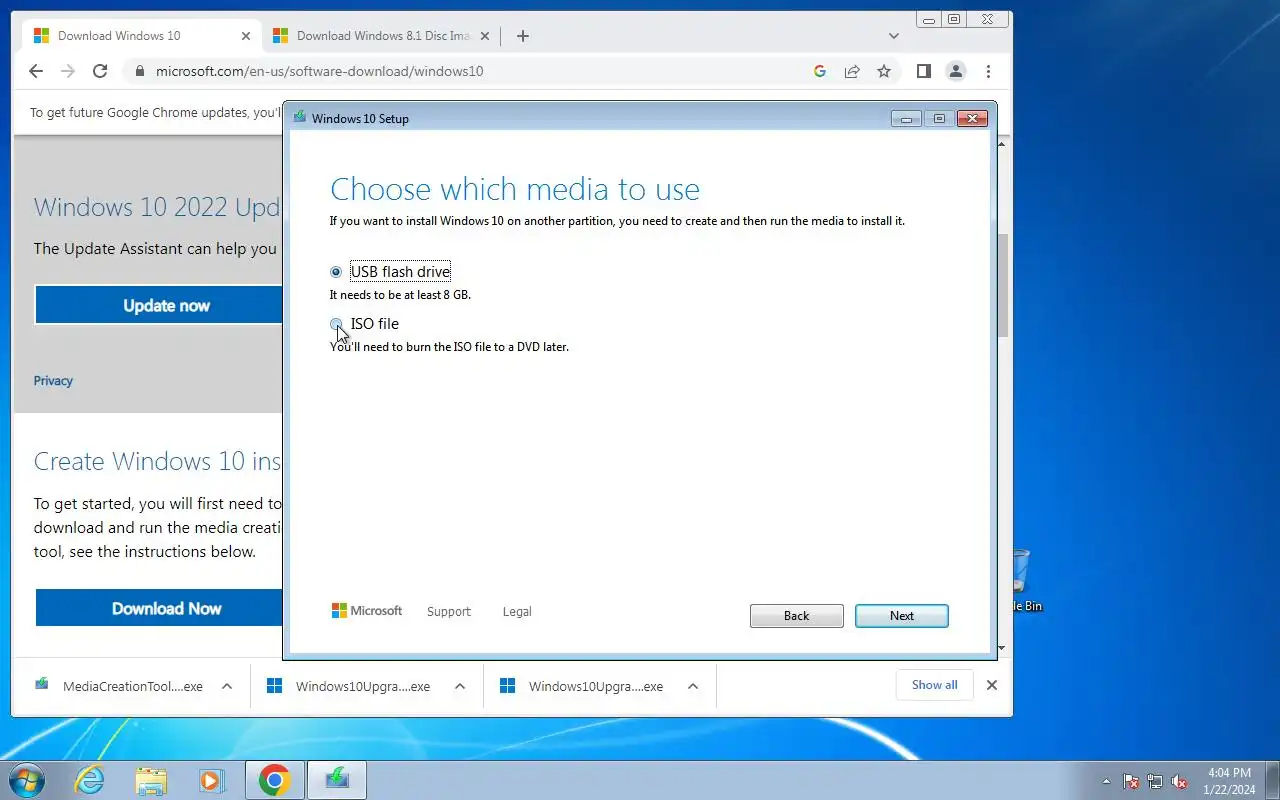Expand the third download item's options chevron
This screenshot has height=800, width=1280.
click(x=693, y=686)
